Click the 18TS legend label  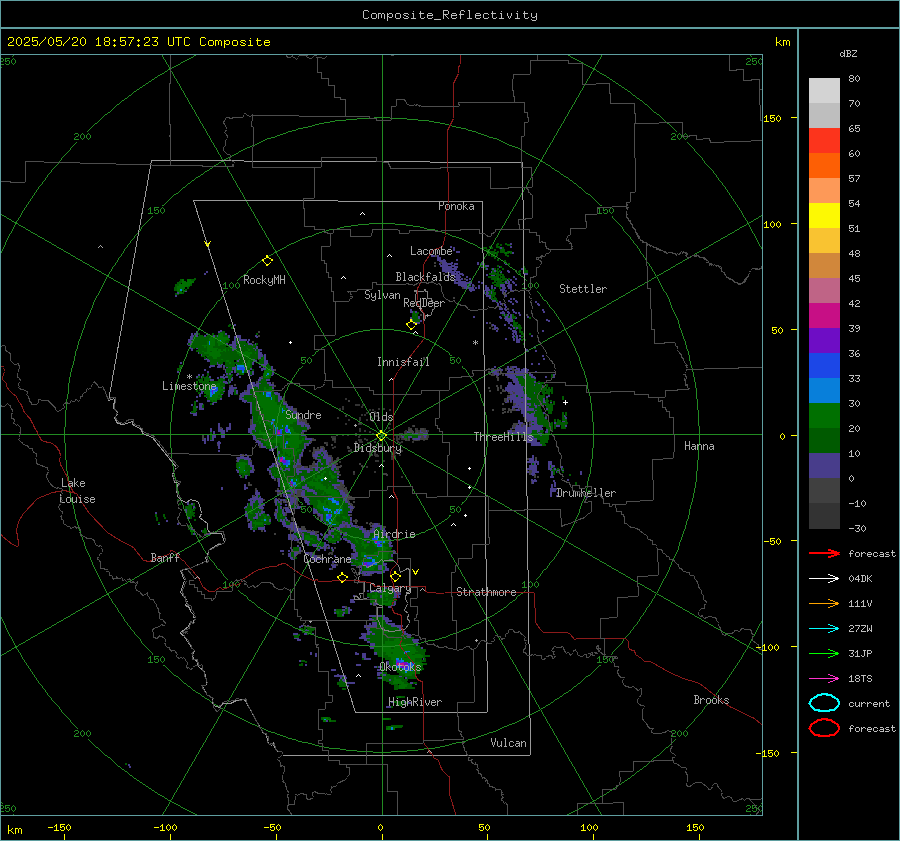coord(860,679)
